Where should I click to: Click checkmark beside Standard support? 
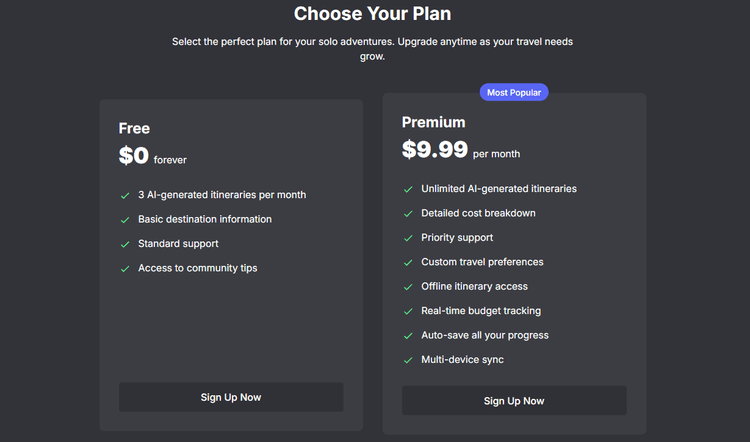(x=125, y=244)
